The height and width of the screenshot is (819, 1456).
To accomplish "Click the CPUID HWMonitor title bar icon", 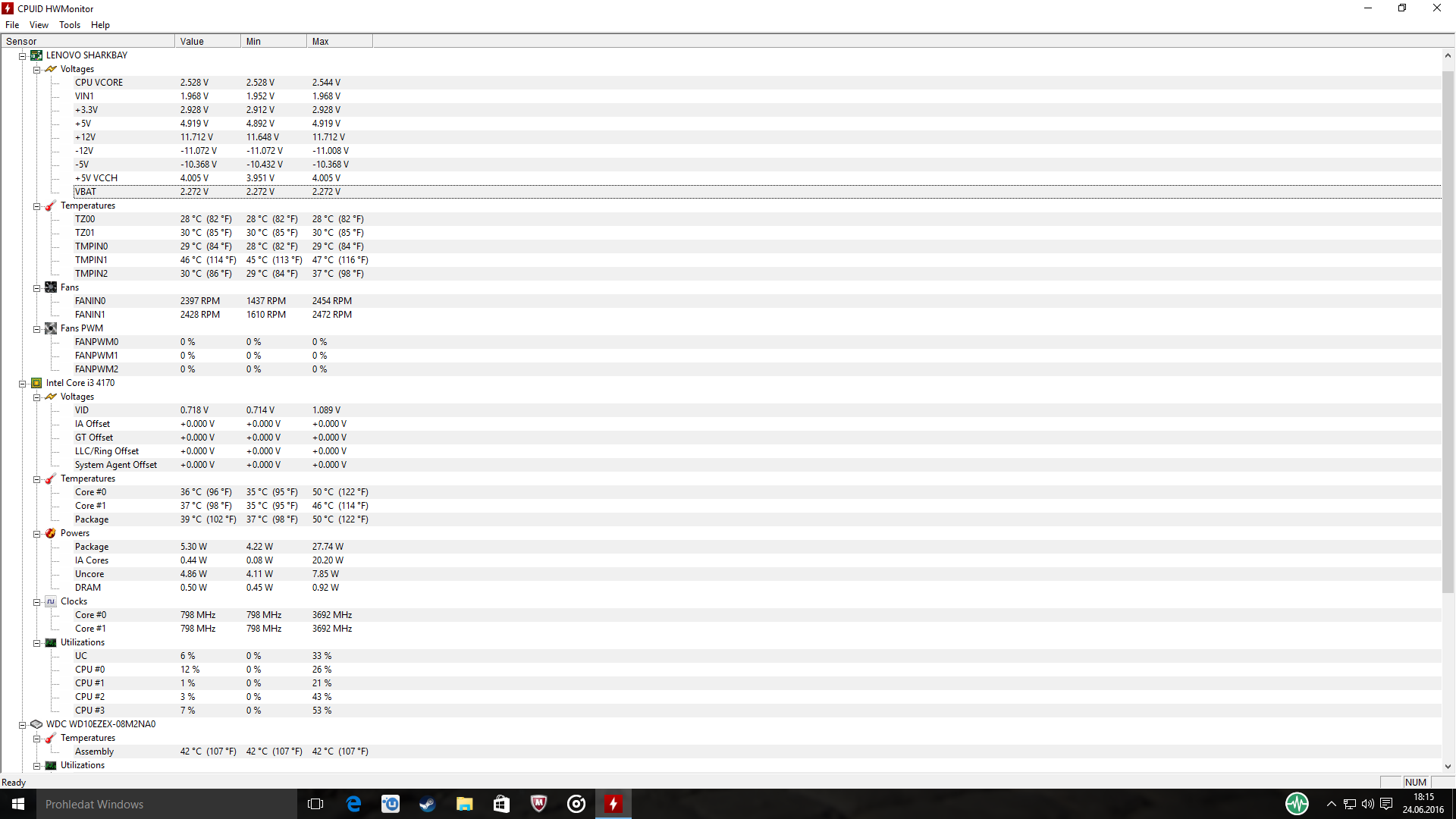I will pyautogui.click(x=8, y=8).
